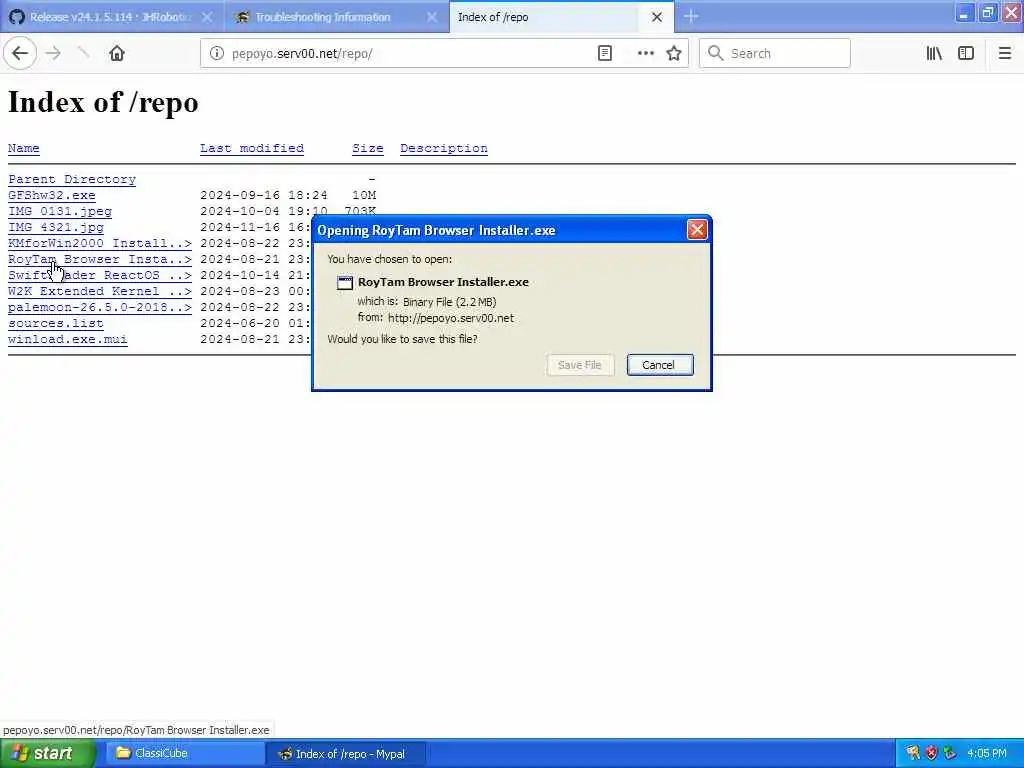Screen dimensions: 1024x768
Task: Sort listing by Description column
Action: click(x=443, y=148)
